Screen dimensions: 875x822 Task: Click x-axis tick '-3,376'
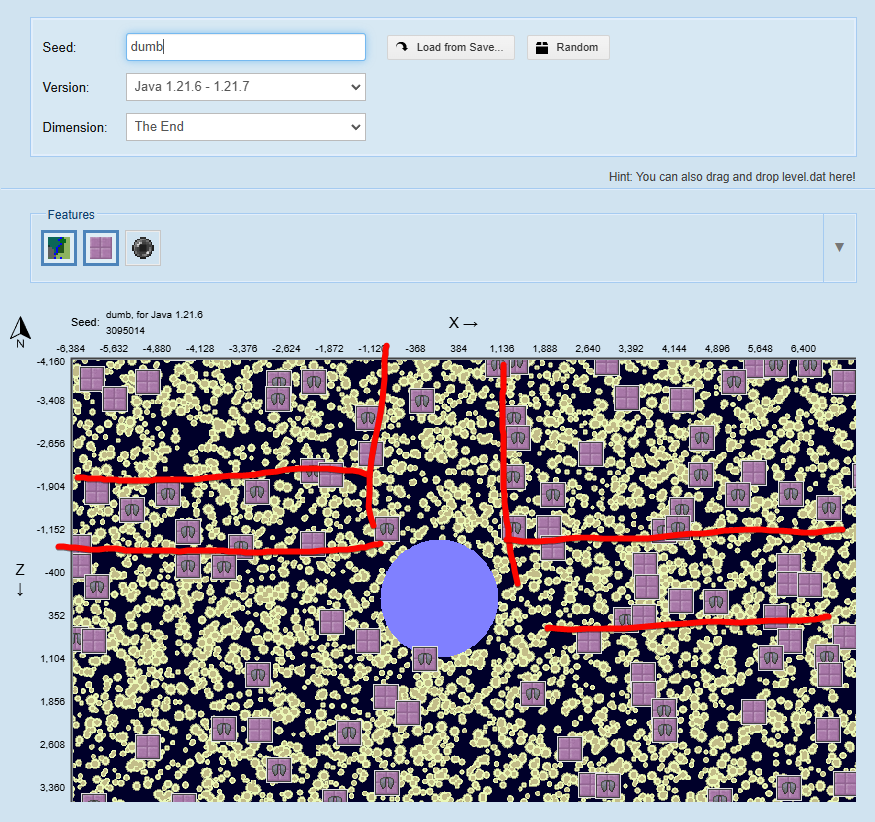pos(243,349)
